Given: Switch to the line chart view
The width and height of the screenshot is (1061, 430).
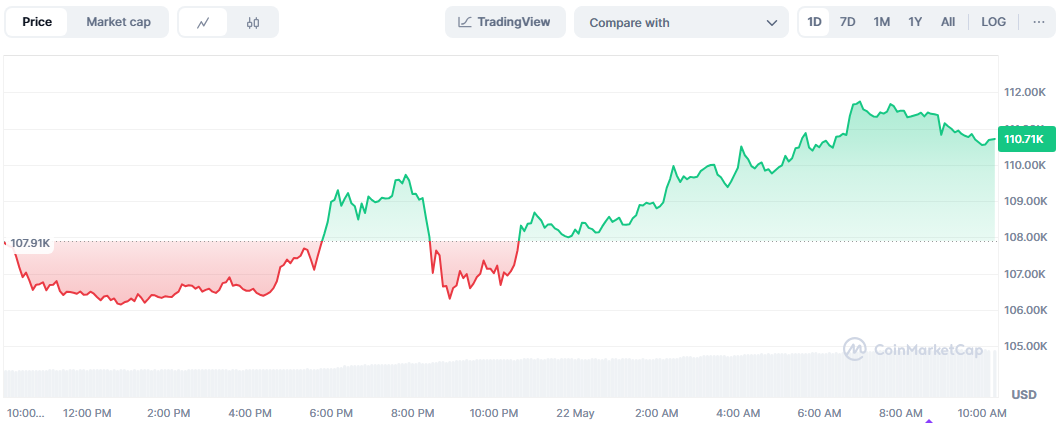Looking at the screenshot, I should click(203, 22).
